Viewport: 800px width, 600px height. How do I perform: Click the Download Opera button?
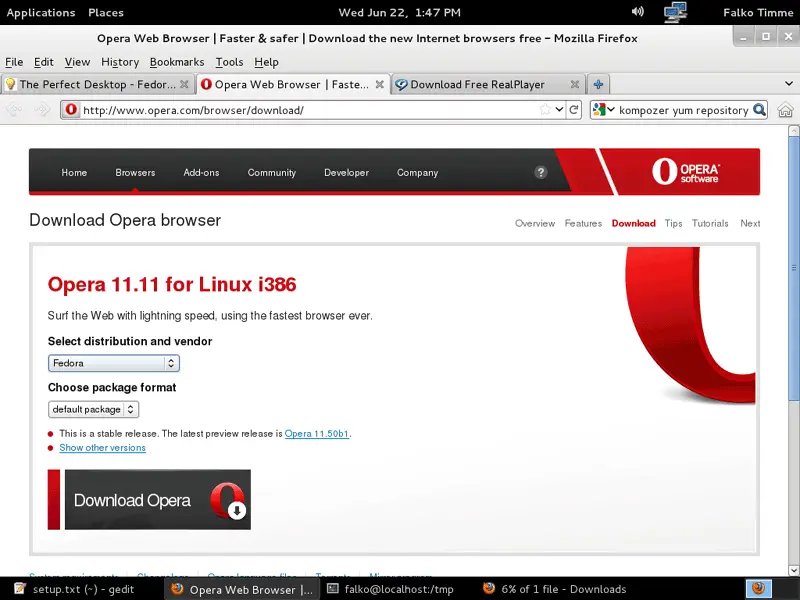coord(149,499)
